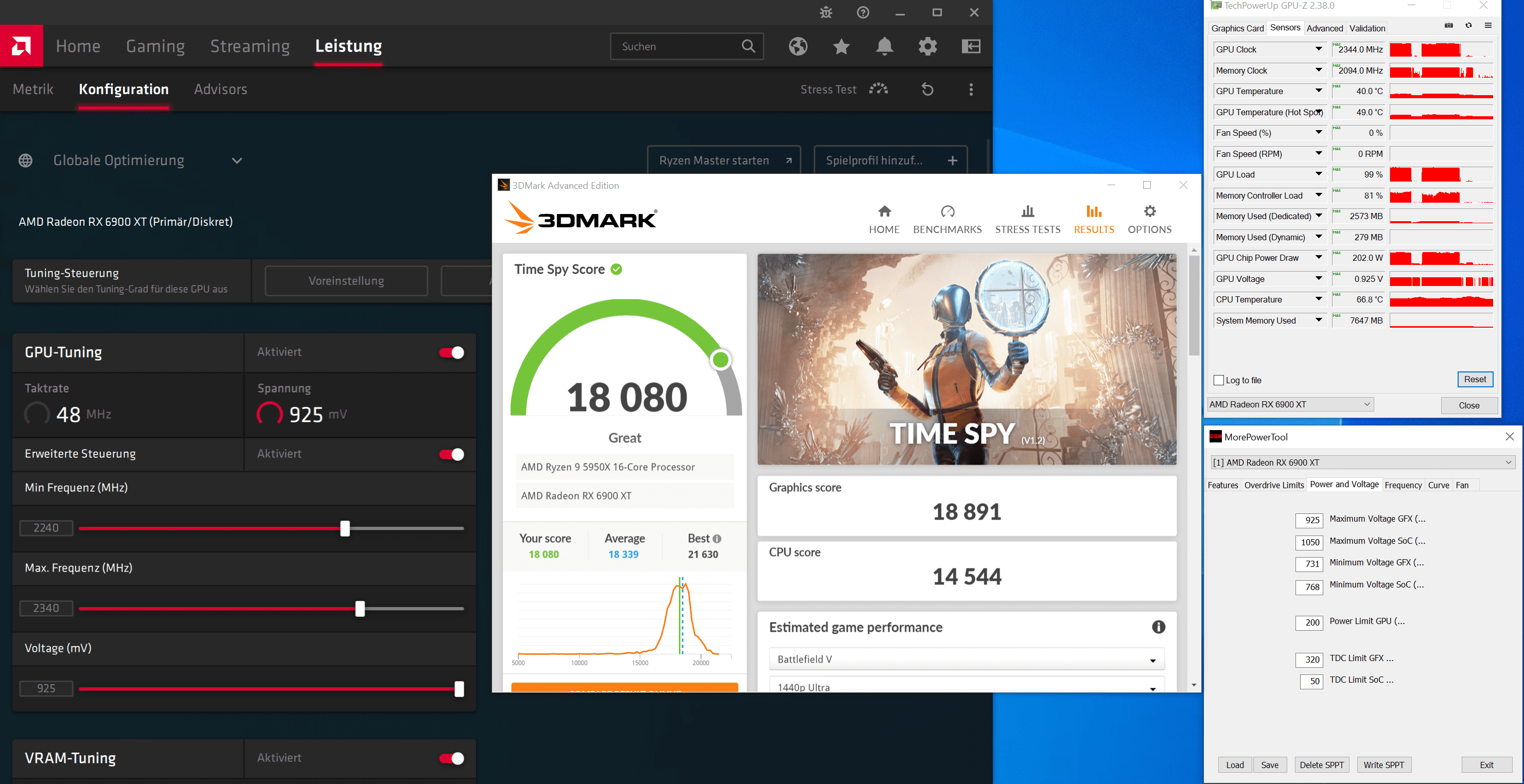This screenshot has width=1524, height=784.
Task: Open MorePowerTool GPU selection dropdown
Action: coord(1362,462)
